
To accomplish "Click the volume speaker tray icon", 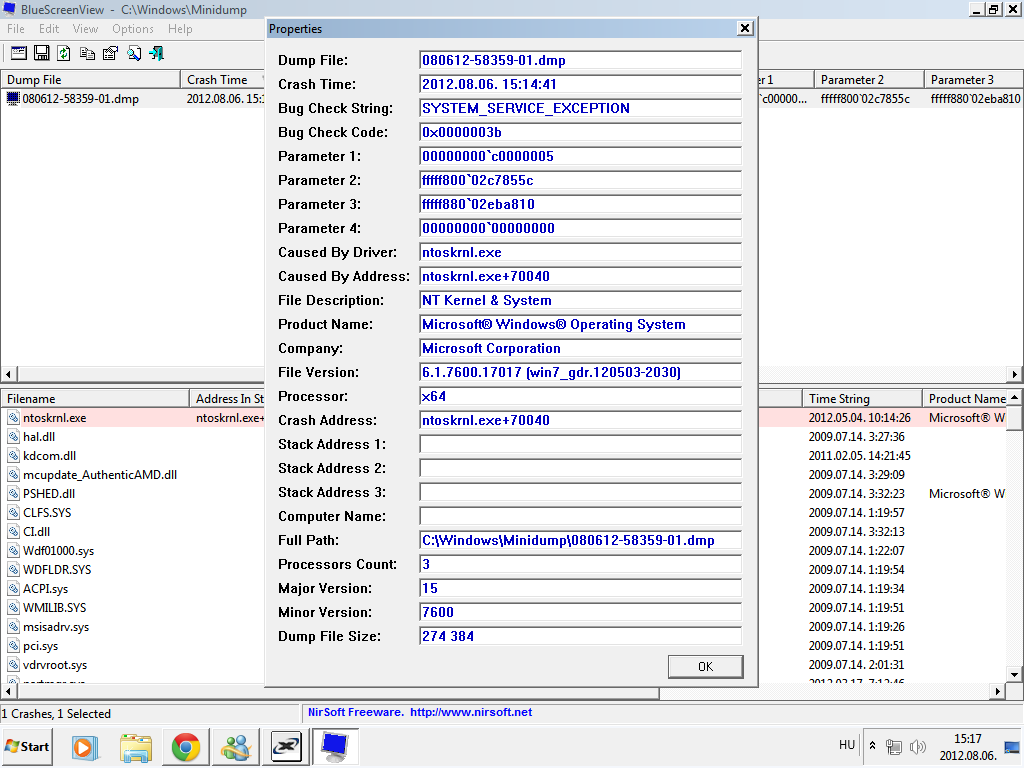I will [x=918, y=746].
